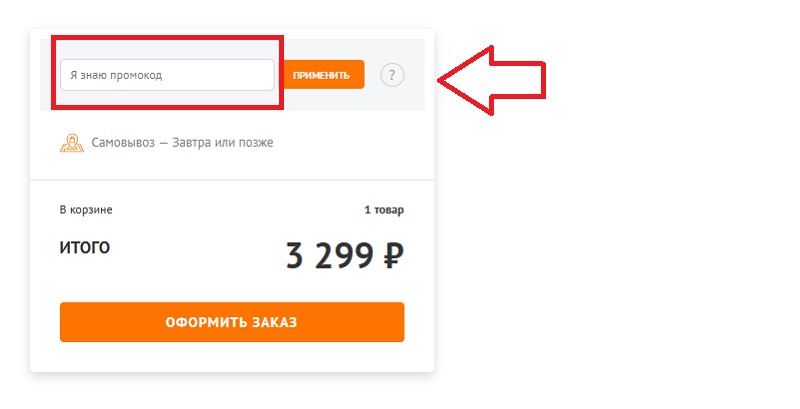Click the gray promo panel right of help icon
The width and height of the screenshot is (800, 409).
pyautogui.click(x=415, y=75)
